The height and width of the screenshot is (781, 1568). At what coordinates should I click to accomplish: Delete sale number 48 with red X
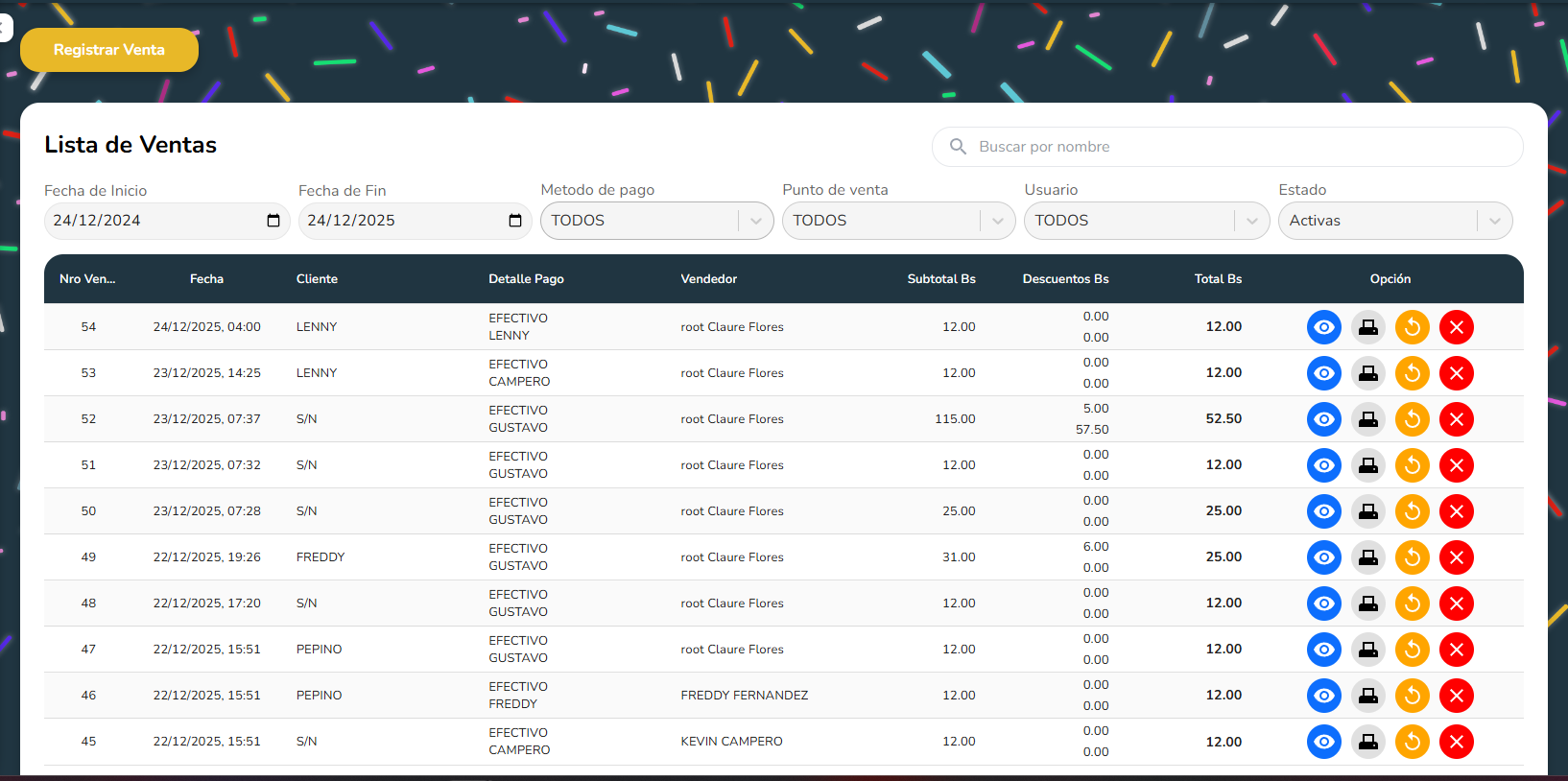(x=1456, y=603)
